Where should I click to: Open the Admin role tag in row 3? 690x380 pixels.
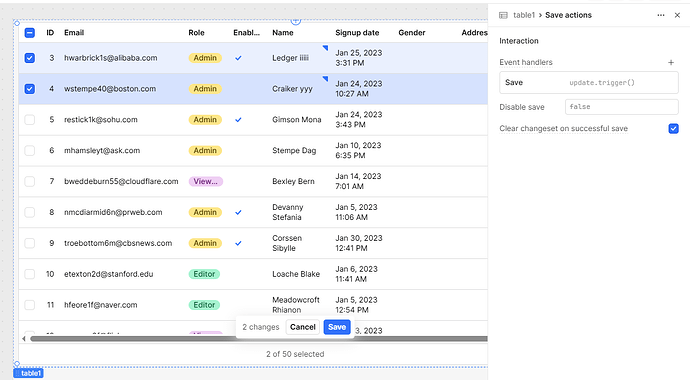pos(205,58)
